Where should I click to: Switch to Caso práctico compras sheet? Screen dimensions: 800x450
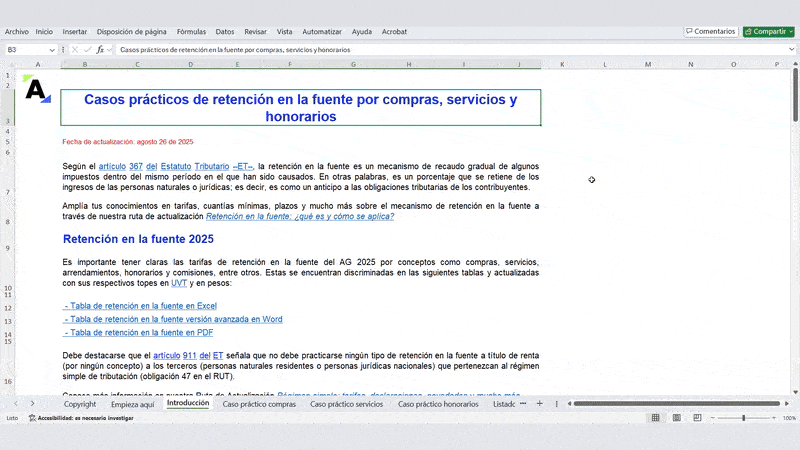tap(259, 404)
